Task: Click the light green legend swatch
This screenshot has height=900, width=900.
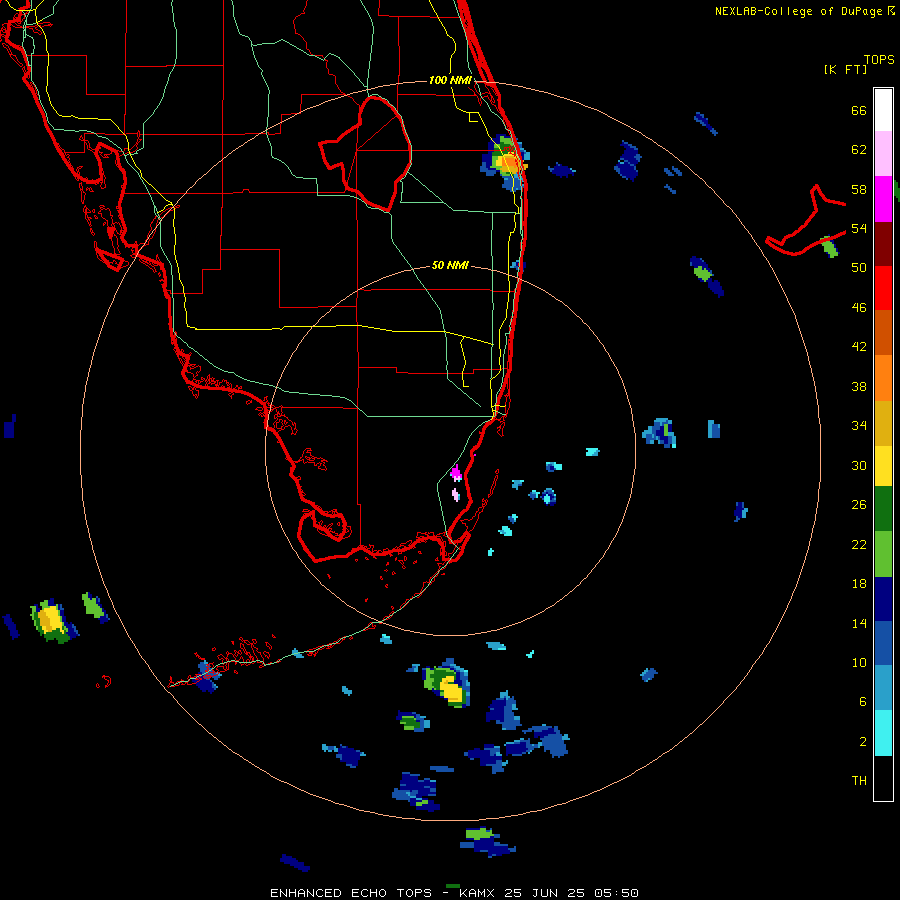Action: pyautogui.click(x=883, y=554)
